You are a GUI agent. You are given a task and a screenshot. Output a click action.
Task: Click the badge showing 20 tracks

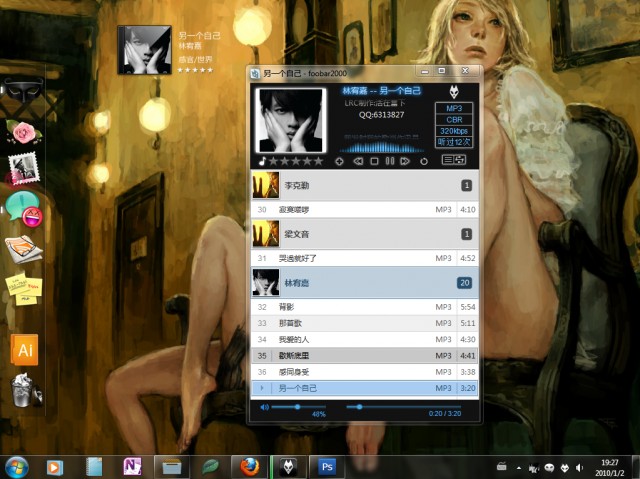click(x=464, y=283)
